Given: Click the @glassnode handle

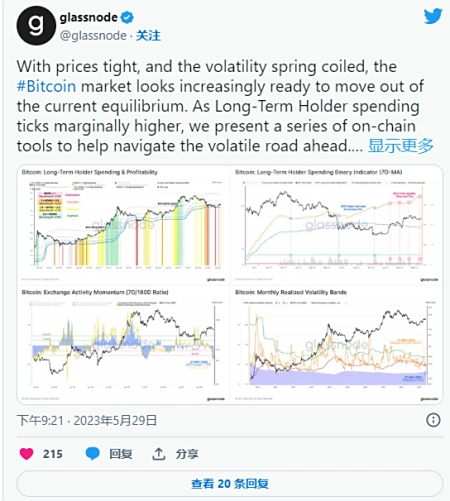Looking at the screenshot, I should click(x=93, y=35).
